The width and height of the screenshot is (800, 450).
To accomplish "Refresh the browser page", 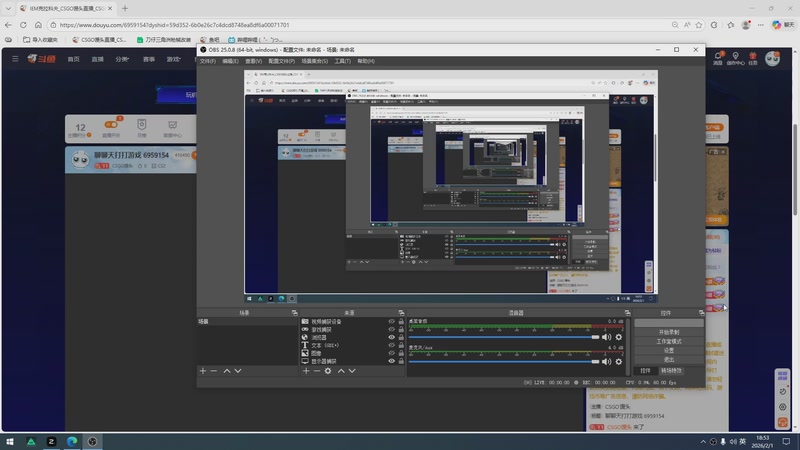I will pyautogui.click(x=23, y=24).
